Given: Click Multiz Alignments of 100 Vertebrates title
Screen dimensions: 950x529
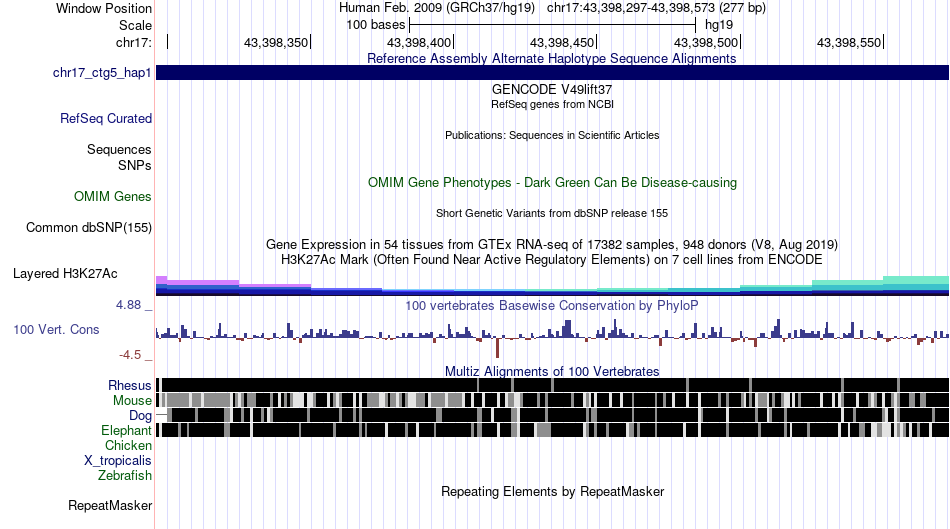Looking at the screenshot, I should click(x=552, y=371).
